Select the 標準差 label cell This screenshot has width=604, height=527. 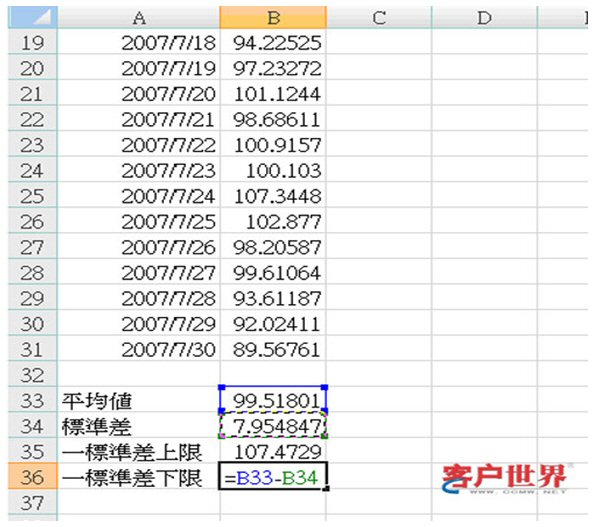pos(138,427)
